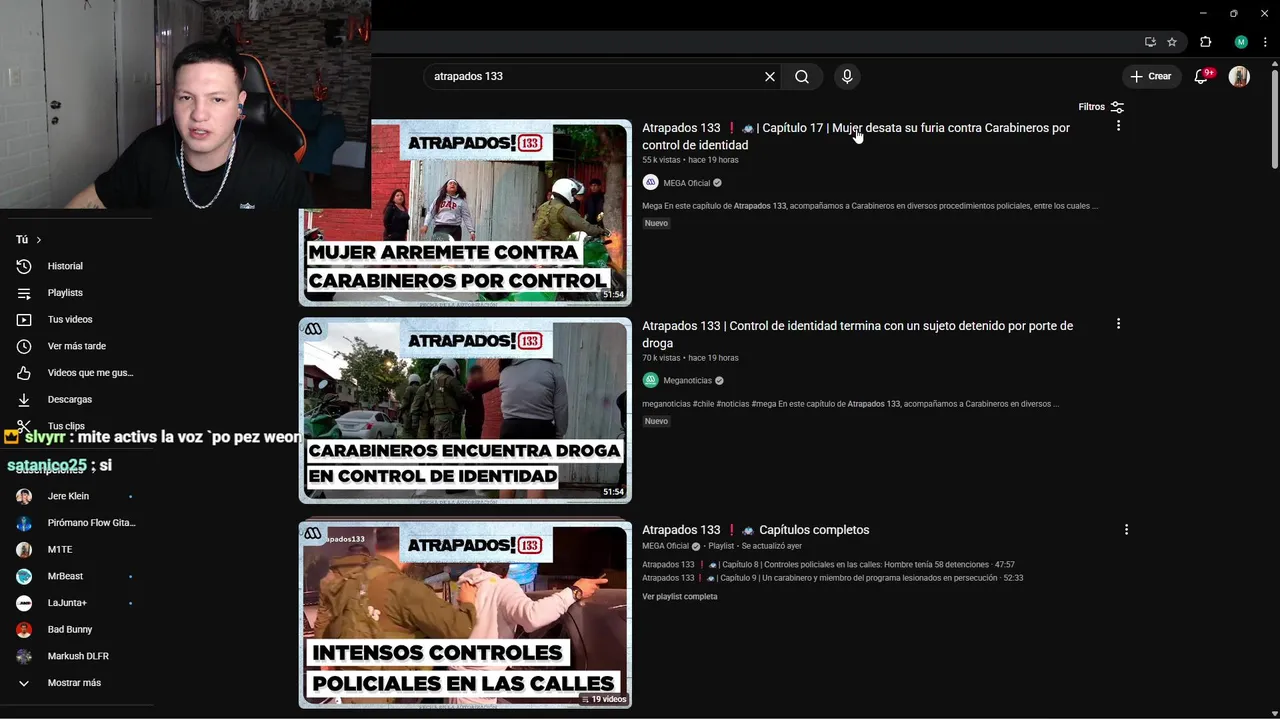Open options menu for Capítulo 17 video
This screenshot has height=720, width=1280.
tap(1118, 126)
